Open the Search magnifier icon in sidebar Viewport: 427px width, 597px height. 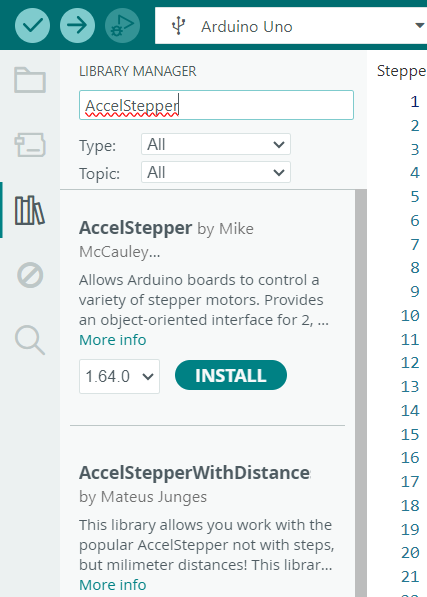point(30,340)
